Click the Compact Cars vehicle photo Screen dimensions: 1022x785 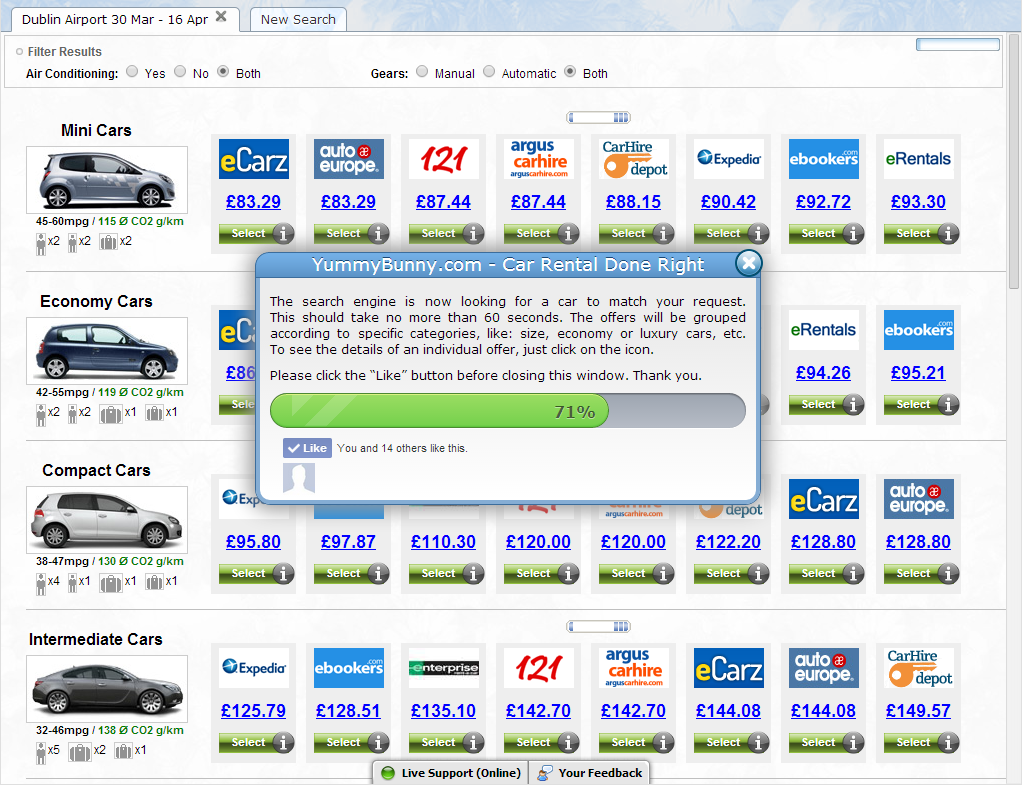tap(107, 520)
